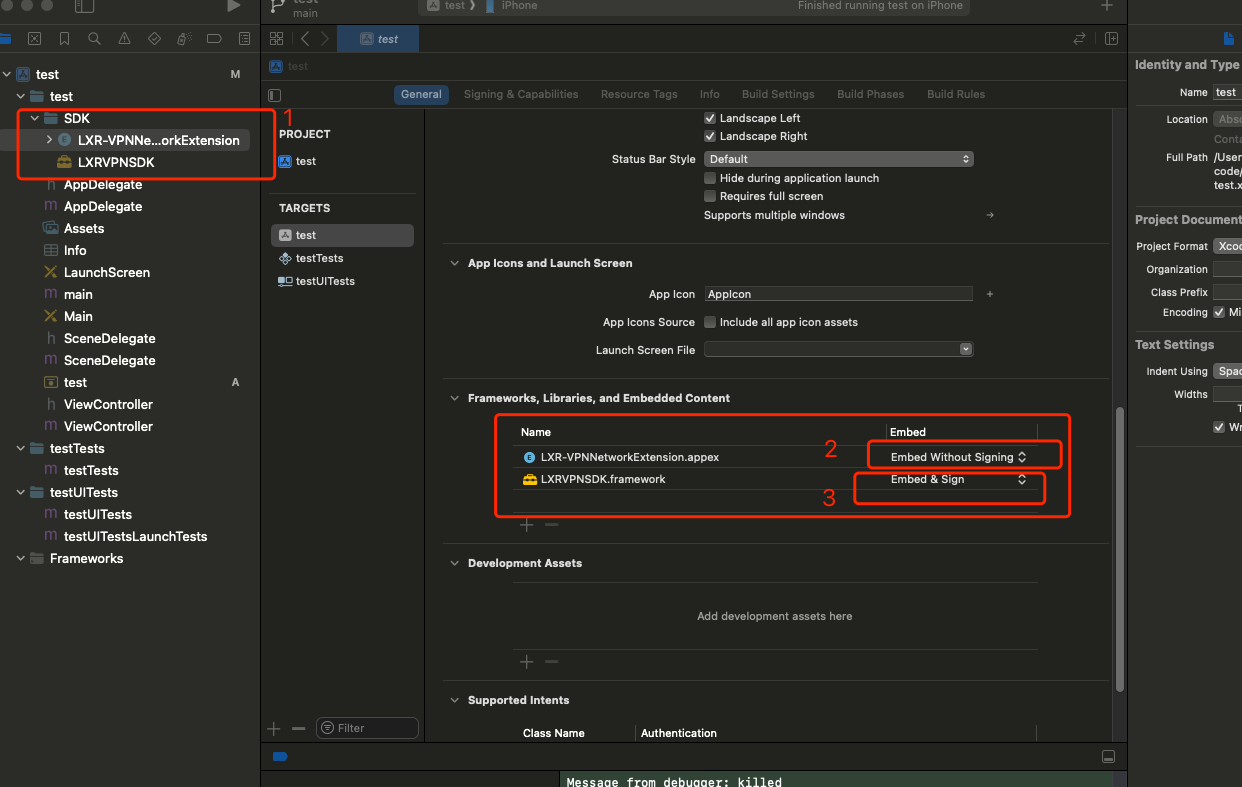Image resolution: width=1242 pixels, height=787 pixels.
Task: Toggle the Encoding checkbox in inspector
Action: coord(1219,312)
